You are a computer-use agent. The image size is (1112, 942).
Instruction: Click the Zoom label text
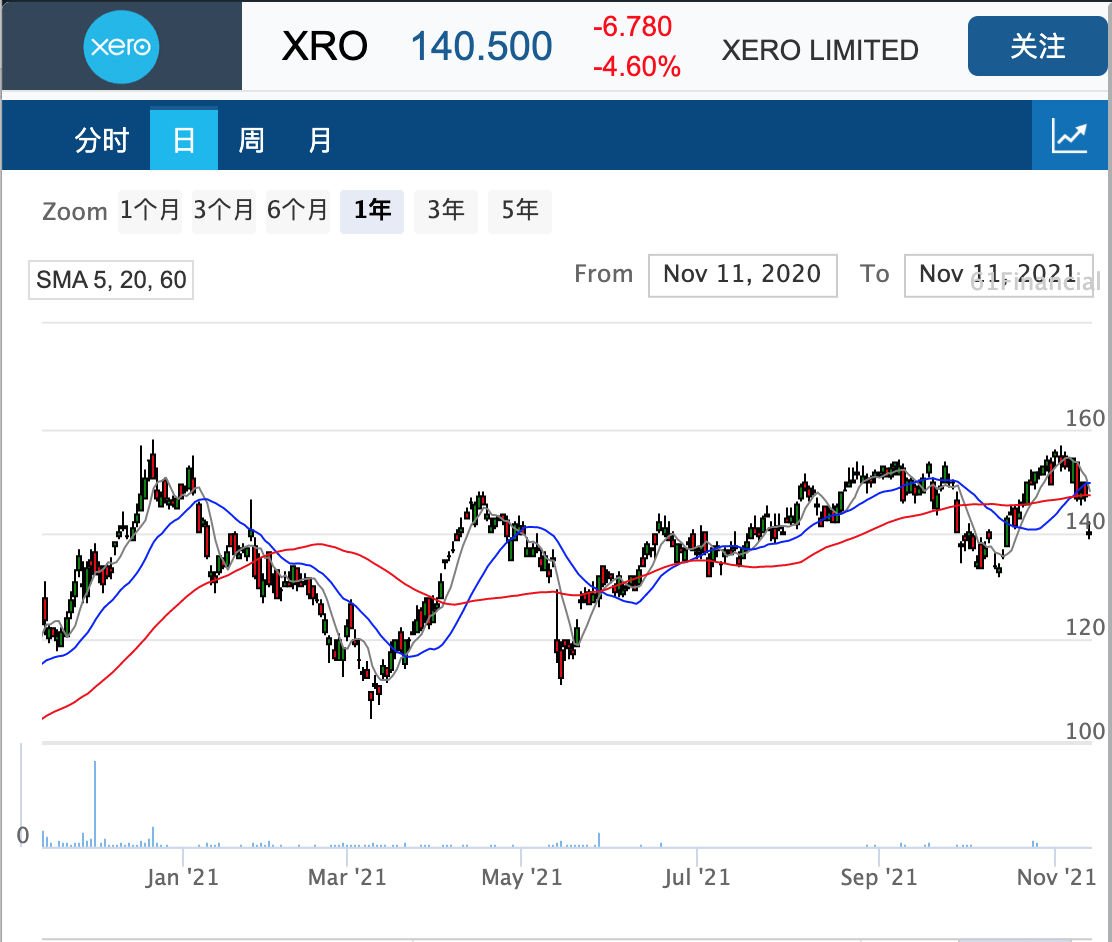(74, 211)
